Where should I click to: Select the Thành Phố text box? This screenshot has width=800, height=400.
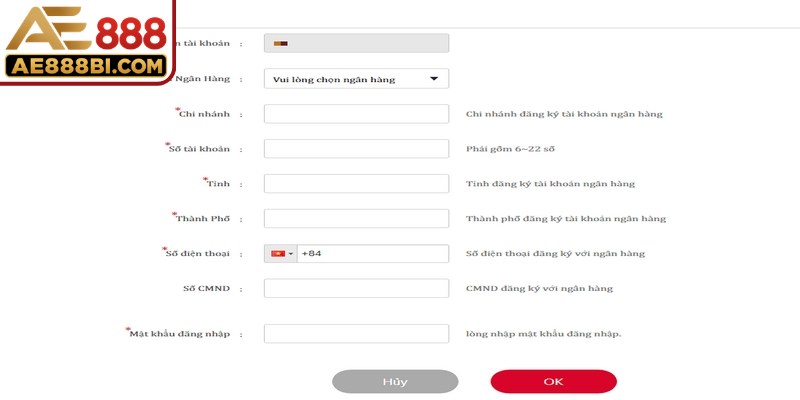click(x=356, y=218)
